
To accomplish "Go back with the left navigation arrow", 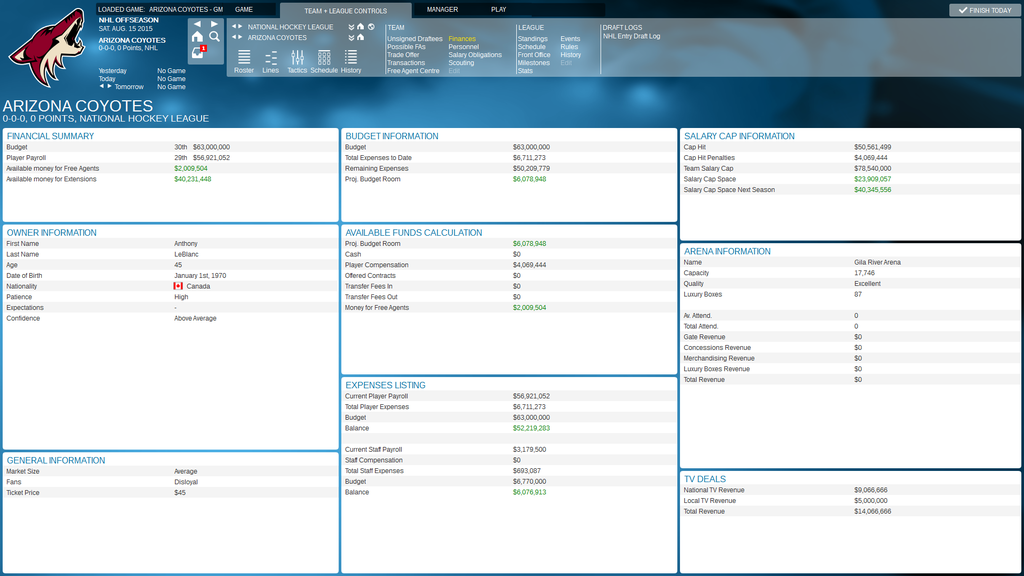I will coord(197,24).
